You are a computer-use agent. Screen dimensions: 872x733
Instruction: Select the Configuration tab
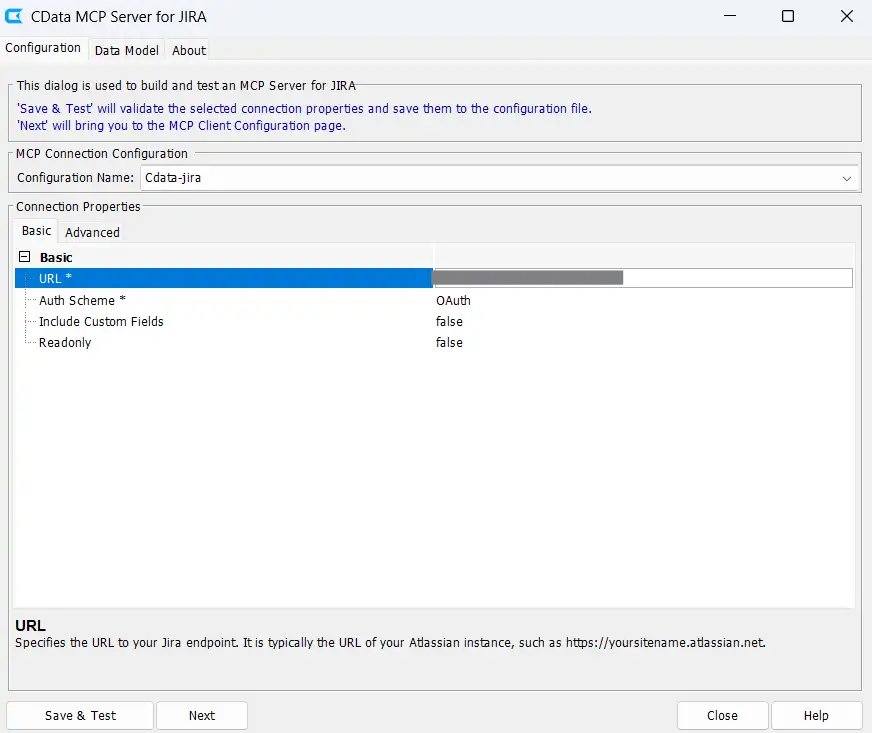pyautogui.click(x=43, y=48)
